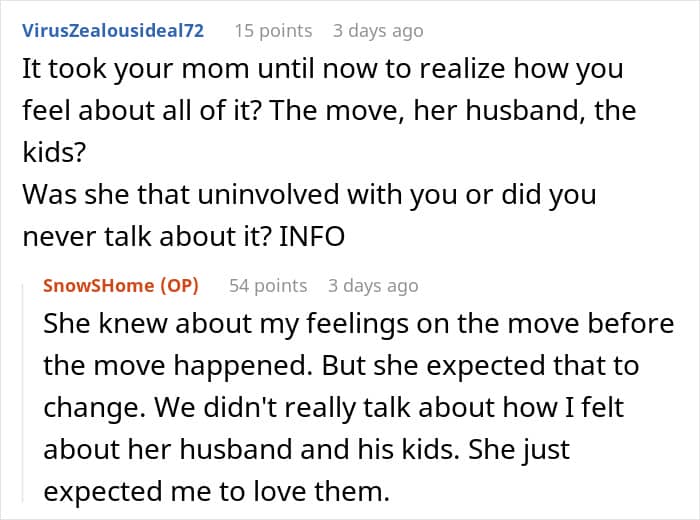Screen dimensions: 700x520
Task: Click the line starting "feel about all of it"
Action: pyautogui.click(x=329, y=110)
